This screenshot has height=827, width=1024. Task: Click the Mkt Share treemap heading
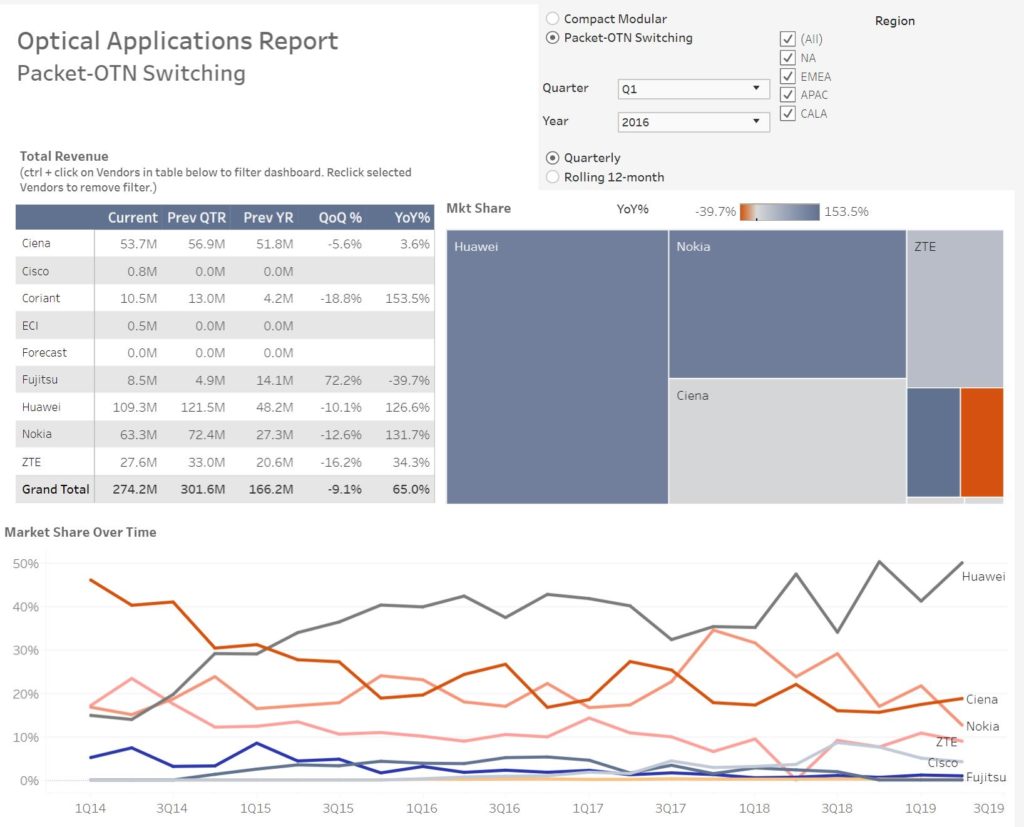point(479,208)
